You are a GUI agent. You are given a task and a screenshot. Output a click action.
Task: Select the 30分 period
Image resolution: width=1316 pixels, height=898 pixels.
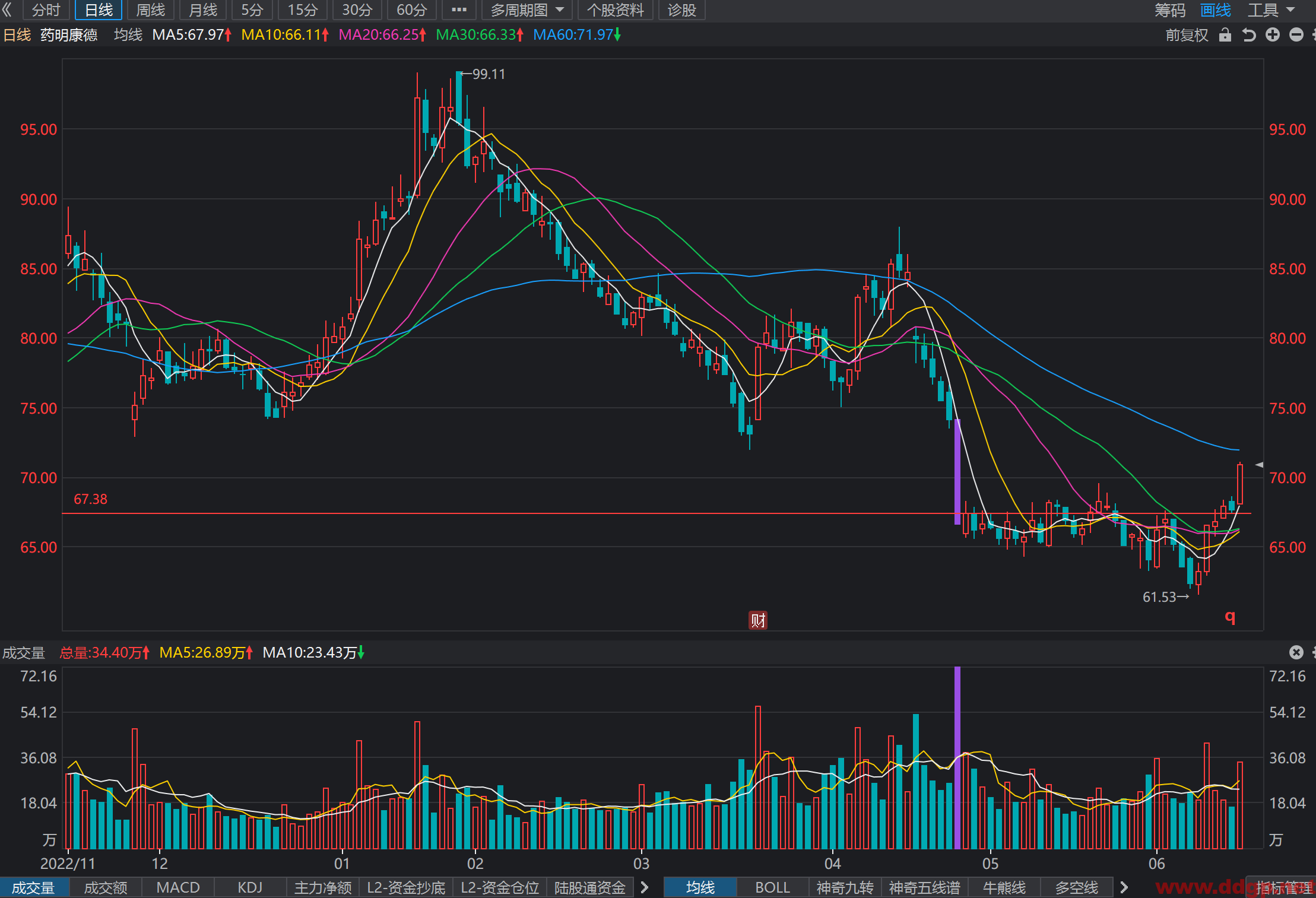click(357, 10)
